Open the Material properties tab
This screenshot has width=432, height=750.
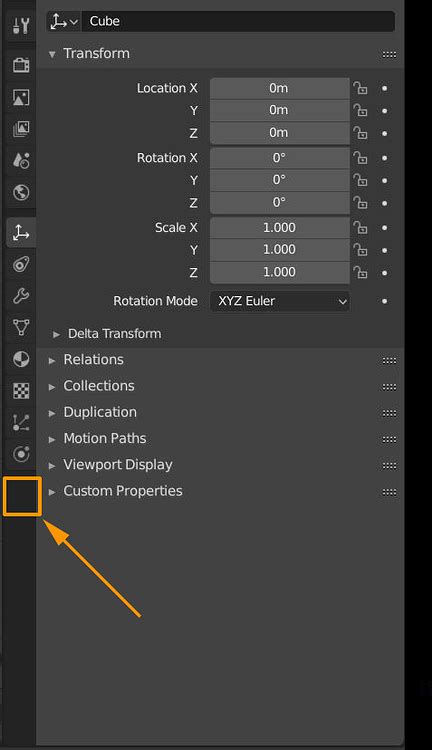(21, 359)
